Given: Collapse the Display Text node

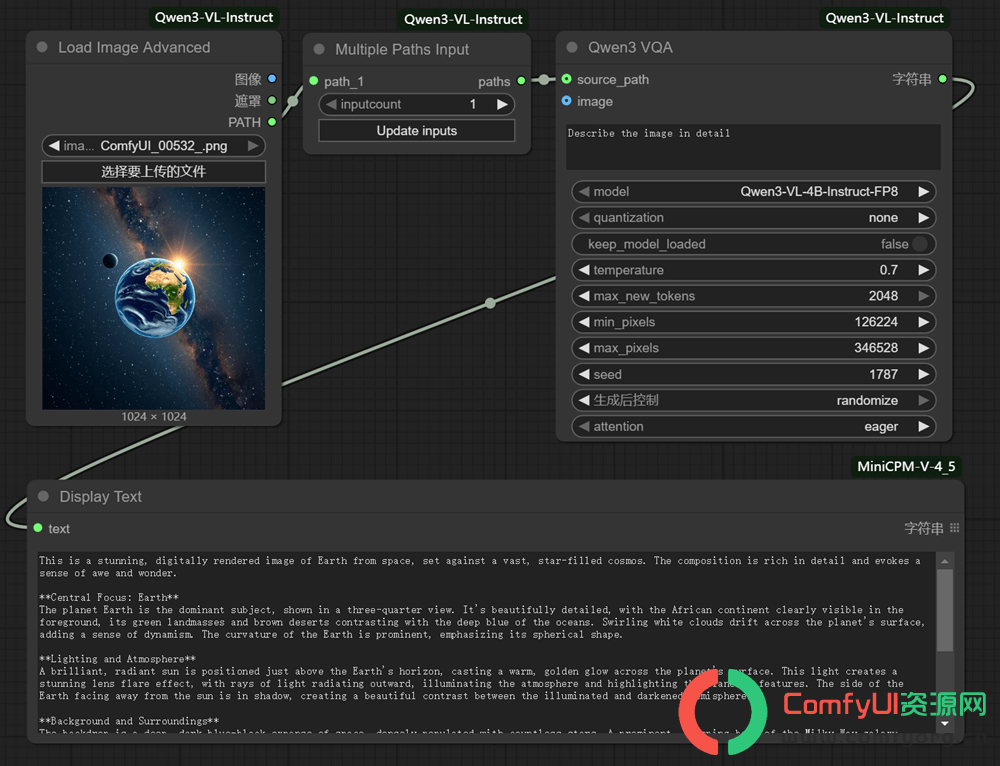Looking at the screenshot, I should pos(43,496).
